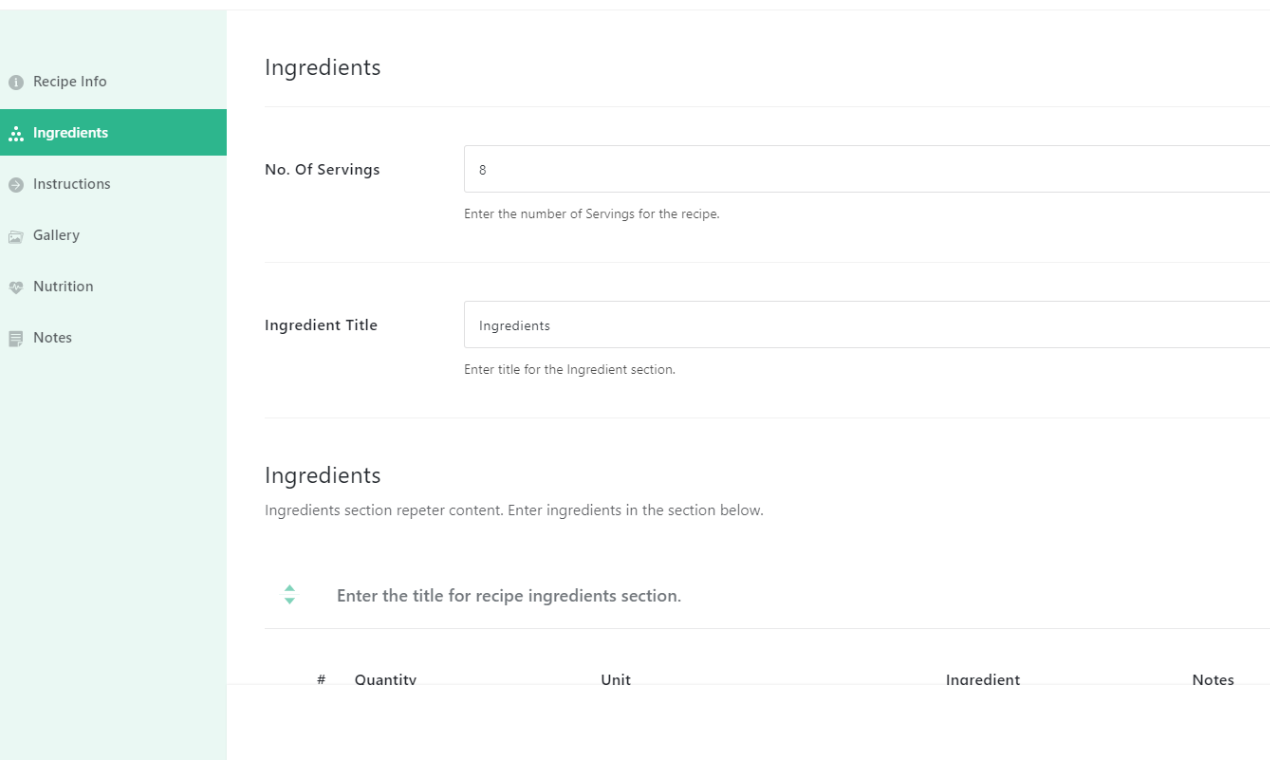Open the Notes section
The image size is (1270, 760).
tap(52, 337)
